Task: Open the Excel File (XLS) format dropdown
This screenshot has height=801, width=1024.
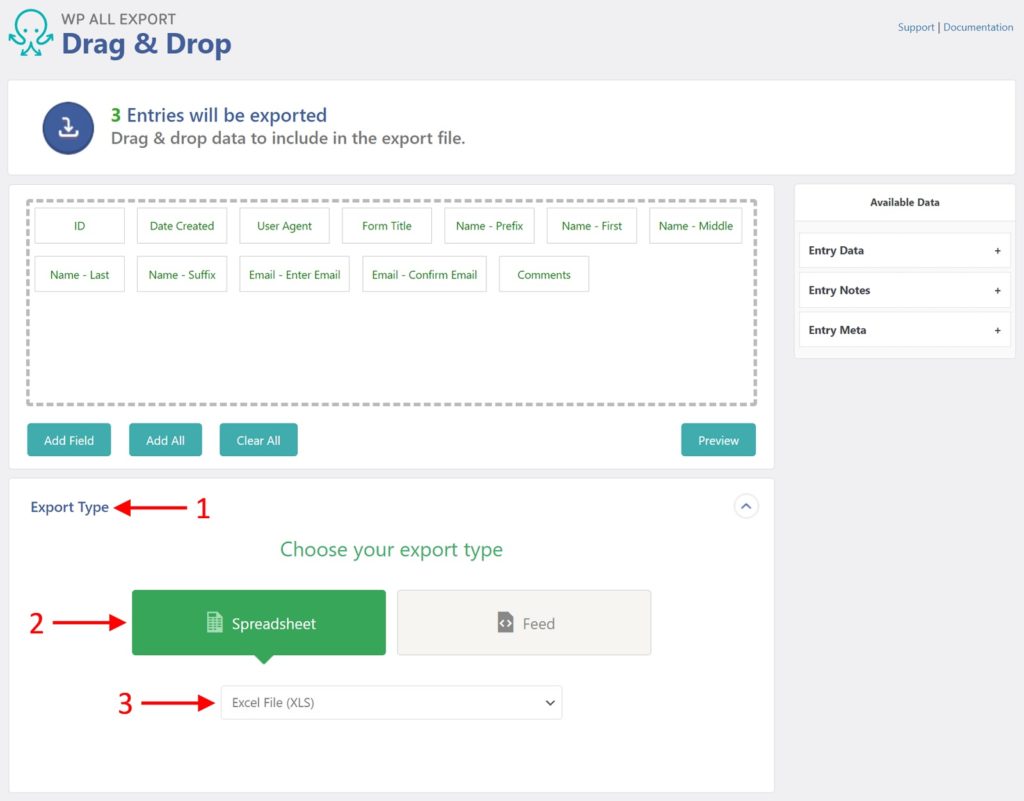Action: coord(390,703)
